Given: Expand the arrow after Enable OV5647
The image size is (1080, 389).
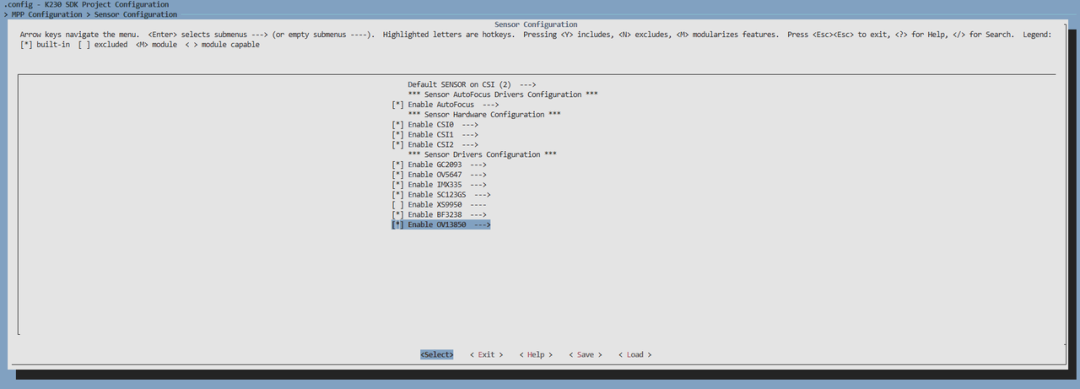Looking at the screenshot, I should (x=478, y=175).
